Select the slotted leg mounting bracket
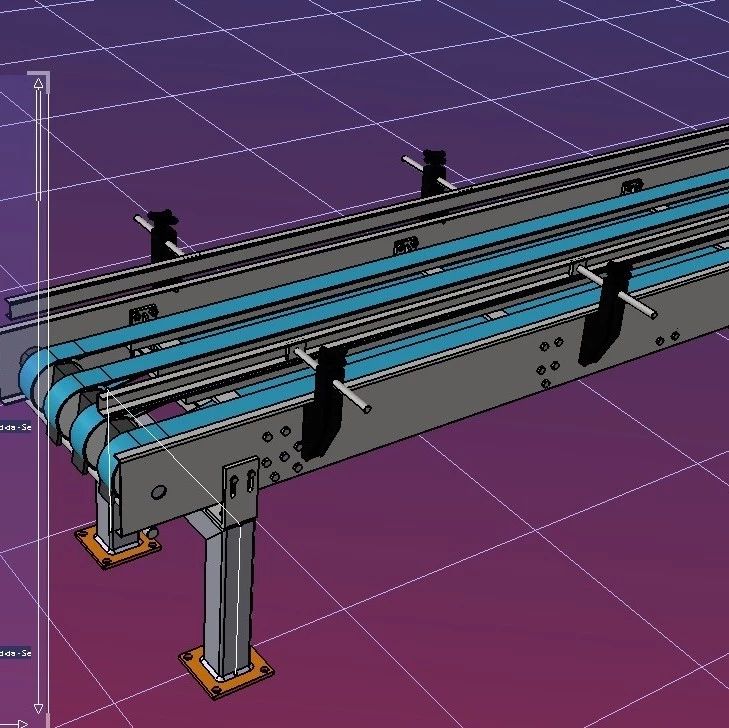This screenshot has height=728, width=729. 241,491
